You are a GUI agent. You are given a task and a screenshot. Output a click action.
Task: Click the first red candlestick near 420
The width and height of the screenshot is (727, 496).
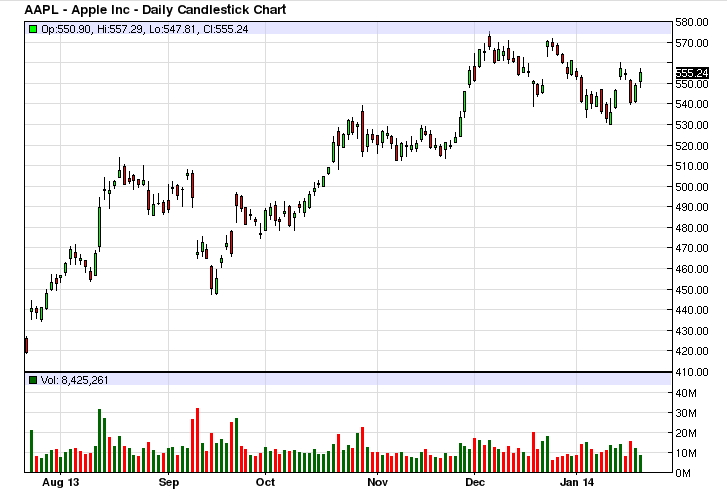tap(26, 345)
